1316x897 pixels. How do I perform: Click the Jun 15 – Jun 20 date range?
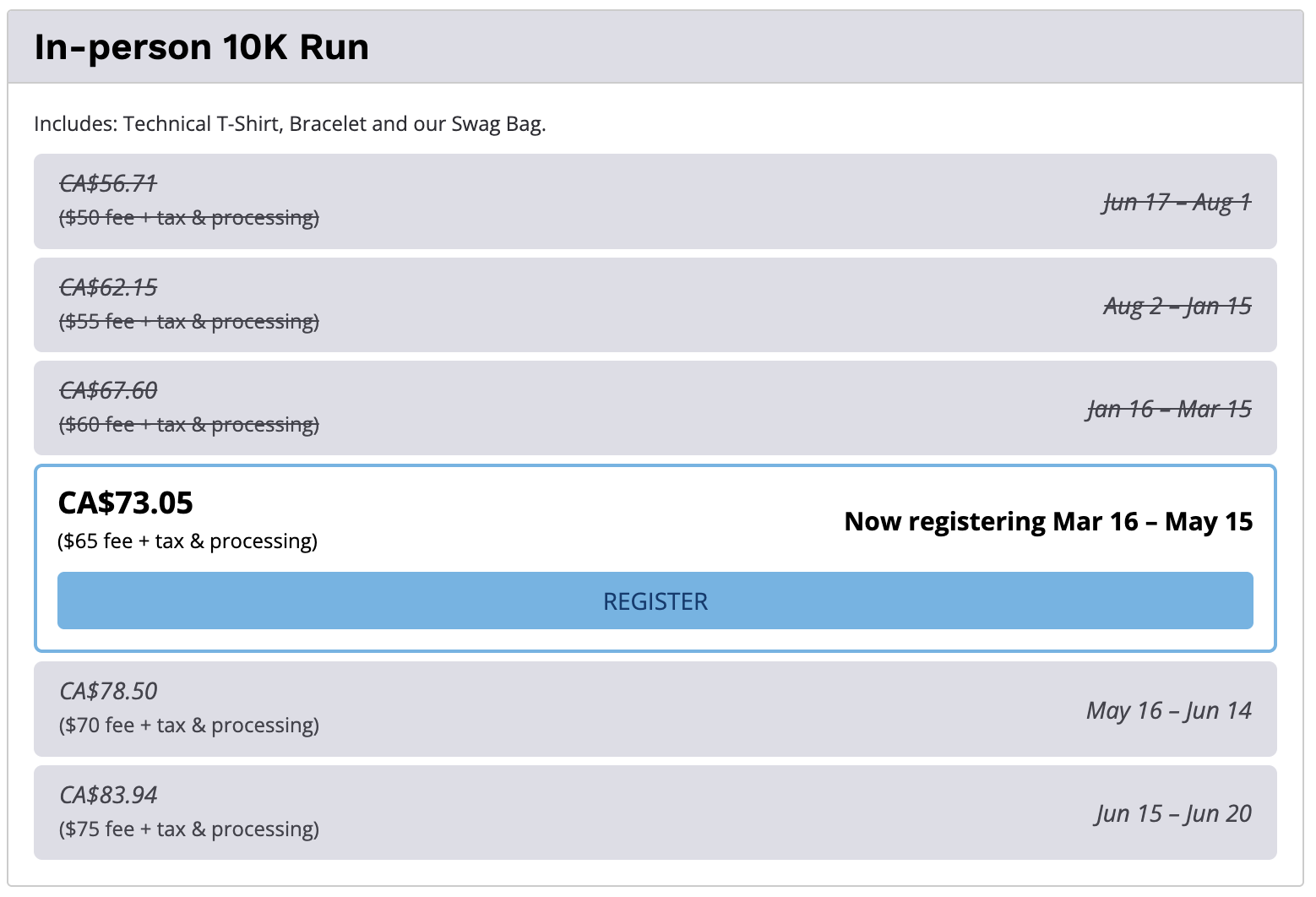[1174, 813]
